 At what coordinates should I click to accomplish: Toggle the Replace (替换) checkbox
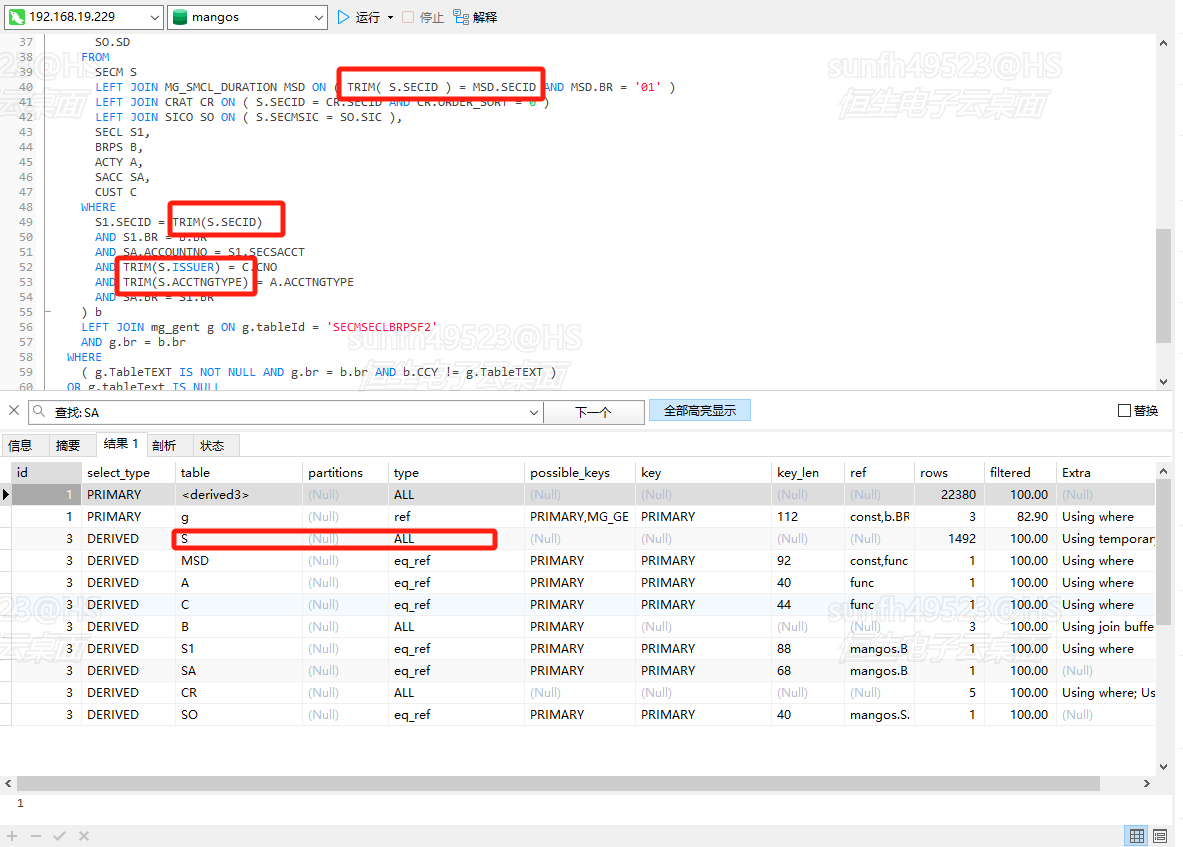coord(1124,410)
